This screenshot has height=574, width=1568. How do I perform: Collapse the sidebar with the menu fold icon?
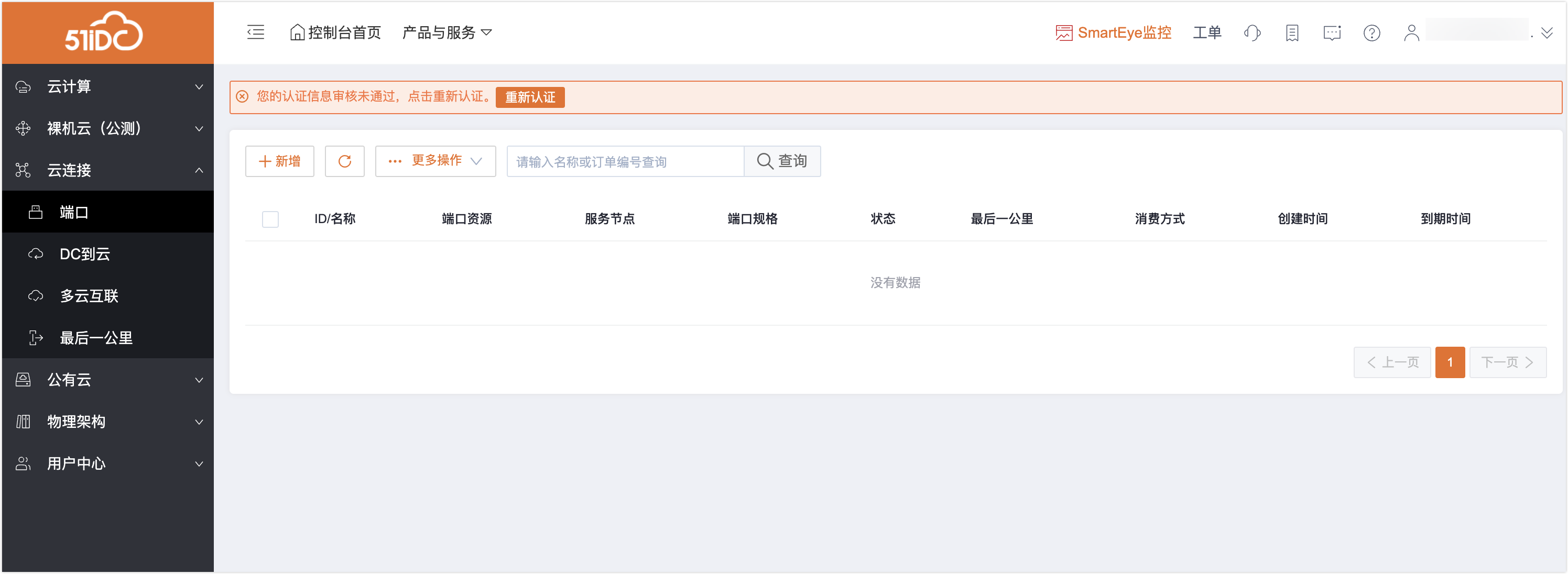tap(256, 32)
